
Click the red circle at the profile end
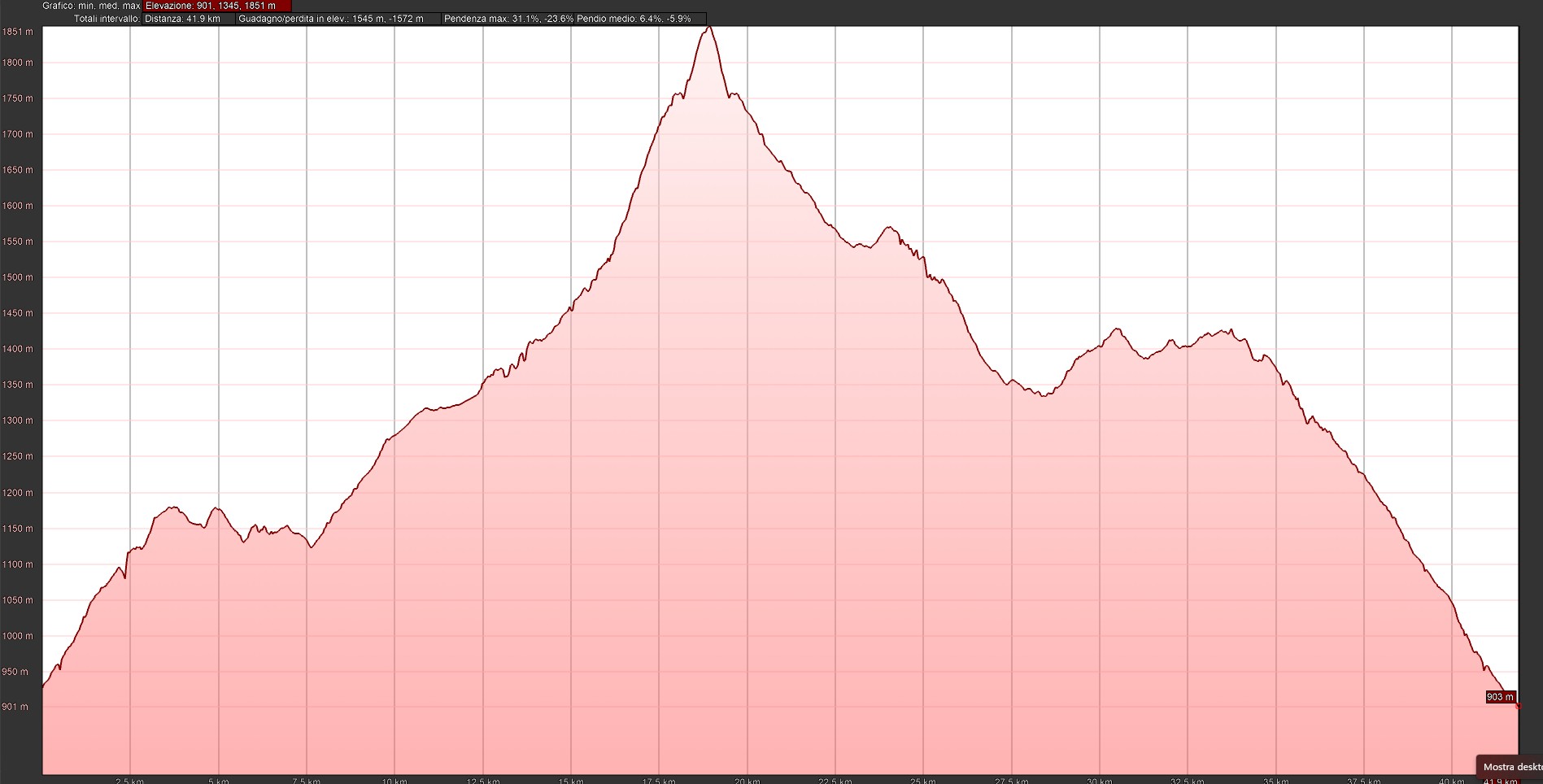click(1518, 706)
